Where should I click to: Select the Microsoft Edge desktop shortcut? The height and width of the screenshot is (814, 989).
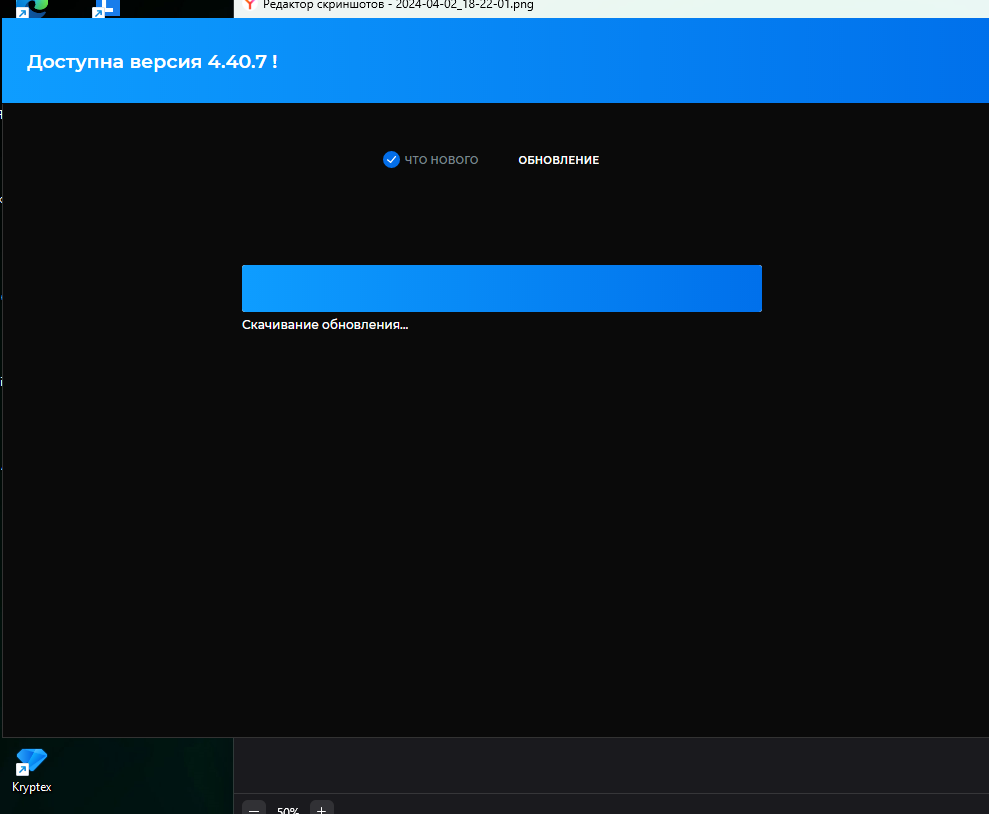34,8
